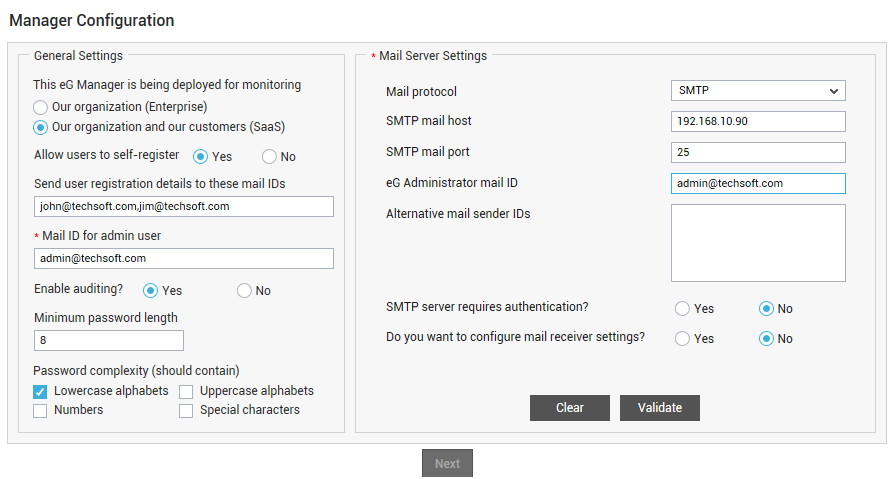Image resolution: width=894 pixels, height=479 pixels.
Task: Click the Clear button
Action: point(570,408)
